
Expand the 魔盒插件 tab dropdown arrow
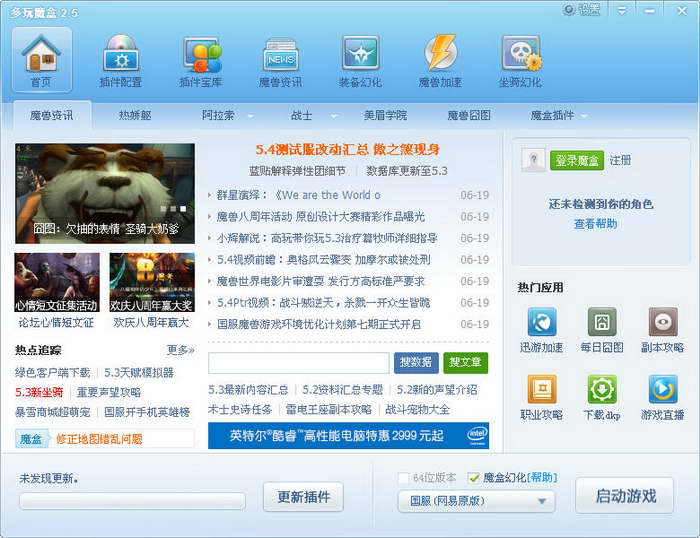point(584,117)
